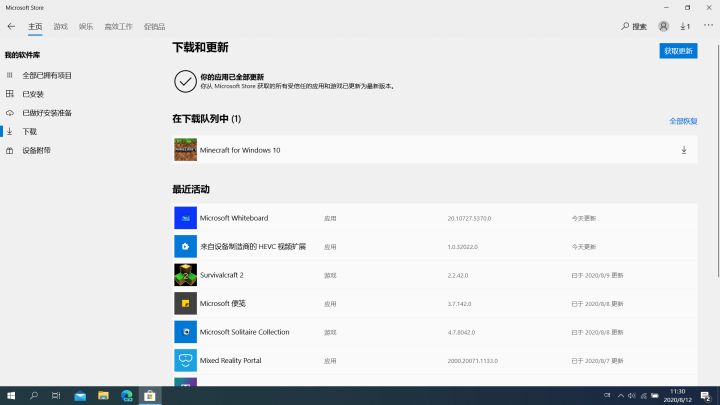Click the update date of Mixed Reality Portal
Image resolution: width=720 pixels, height=405 pixels.
click(x=597, y=361)
